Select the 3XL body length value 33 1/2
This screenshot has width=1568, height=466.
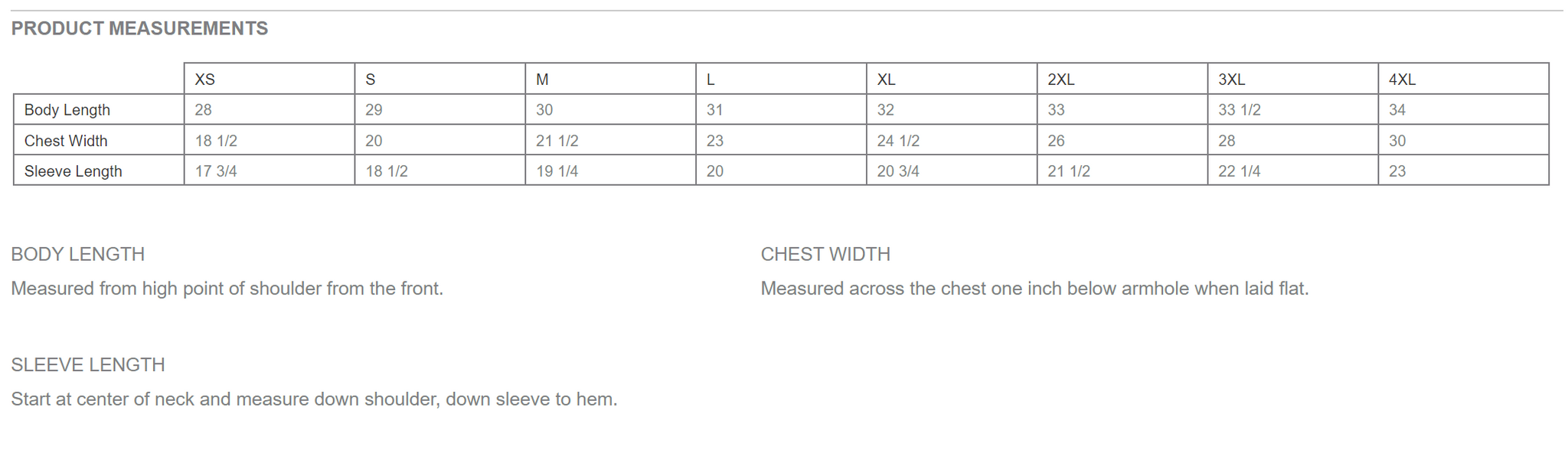tap(1239, 110)
